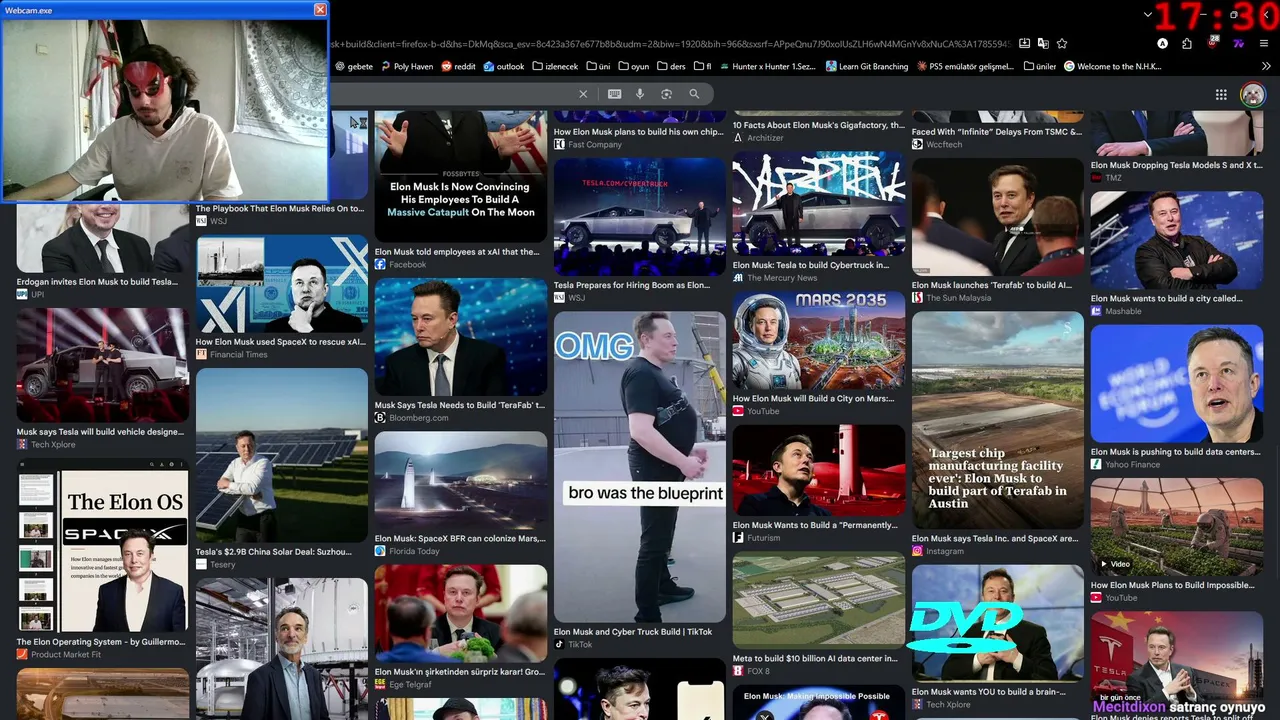Click the translate page icon in address bar
This screenshot has width=1280, height=720.
coord(1043,44)
